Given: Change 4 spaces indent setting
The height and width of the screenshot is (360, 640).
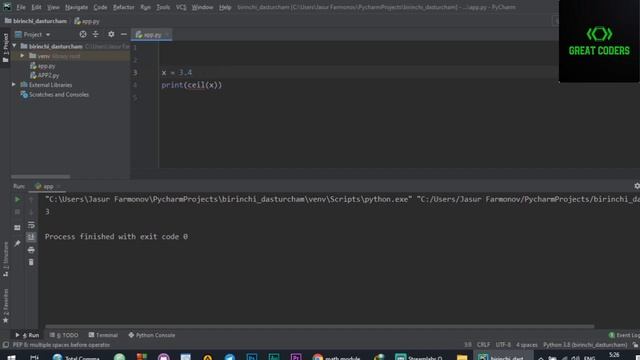Looking at the screenshot, I should point(527,345).
